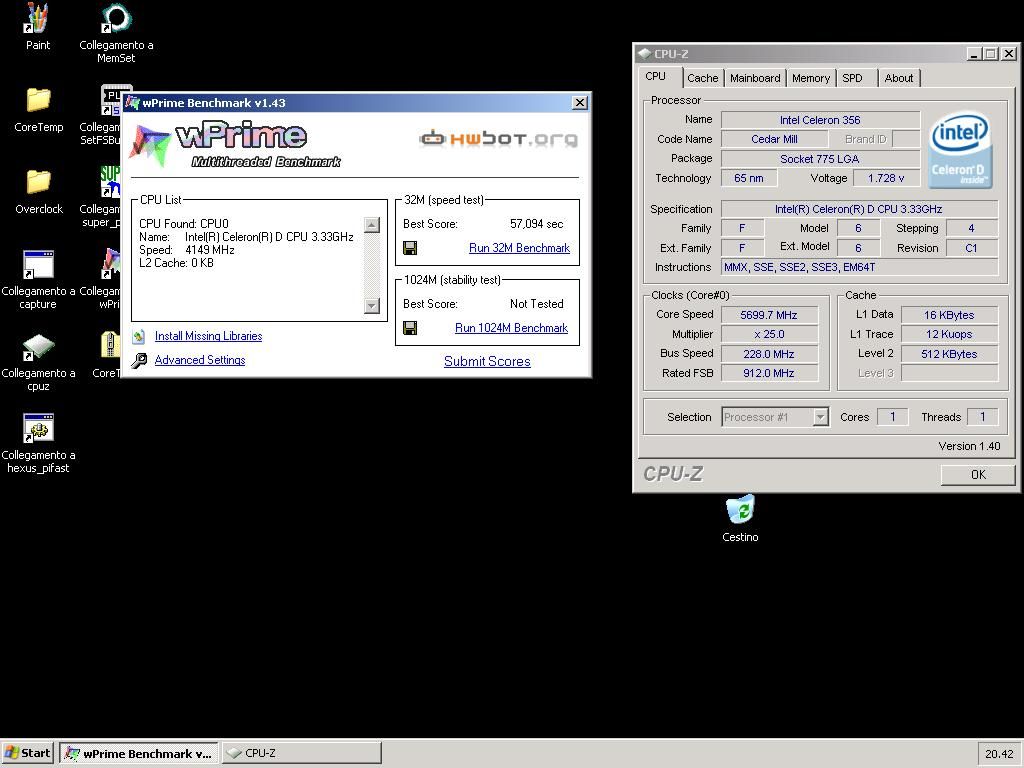Click the Package Socket 775 LGA field
The height and width of the screenshot is (768, 1024).
click(x=820, y=159)
